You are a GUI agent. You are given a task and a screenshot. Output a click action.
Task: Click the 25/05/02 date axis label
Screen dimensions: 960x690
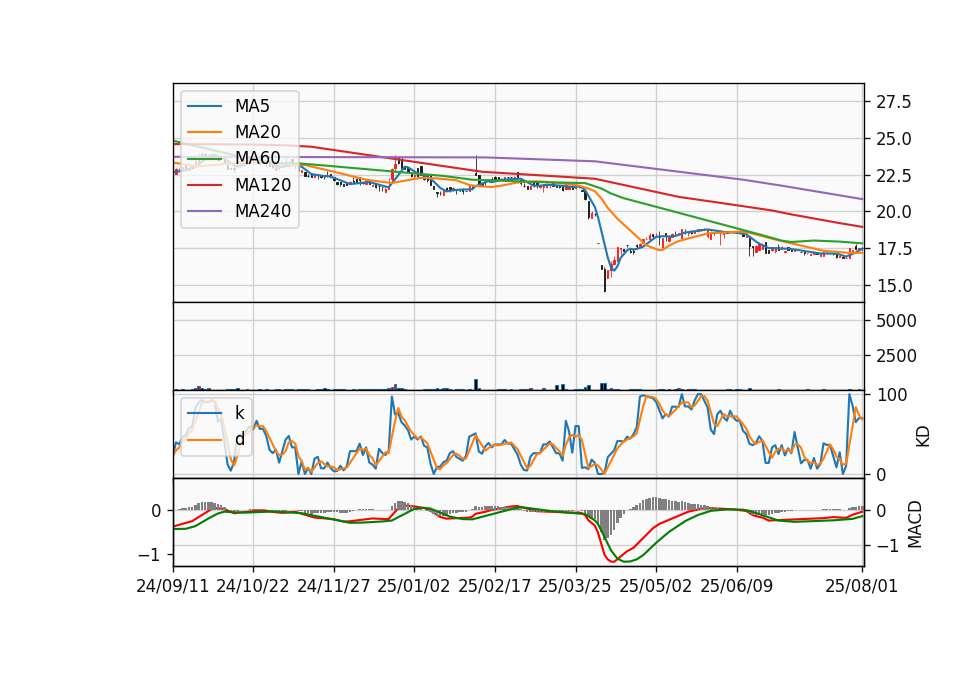point(656,586)
